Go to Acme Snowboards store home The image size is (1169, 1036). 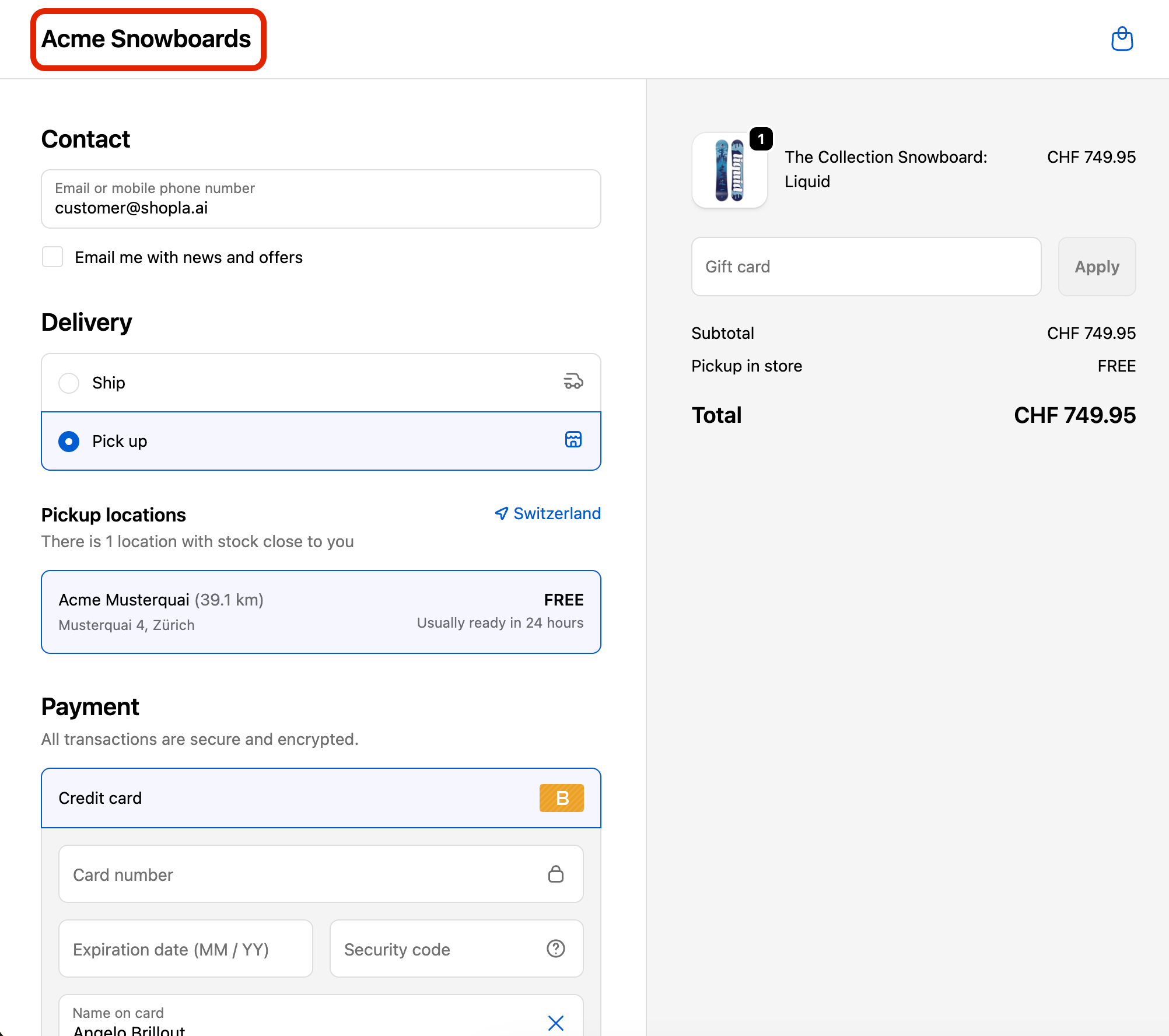click(147, 39)
